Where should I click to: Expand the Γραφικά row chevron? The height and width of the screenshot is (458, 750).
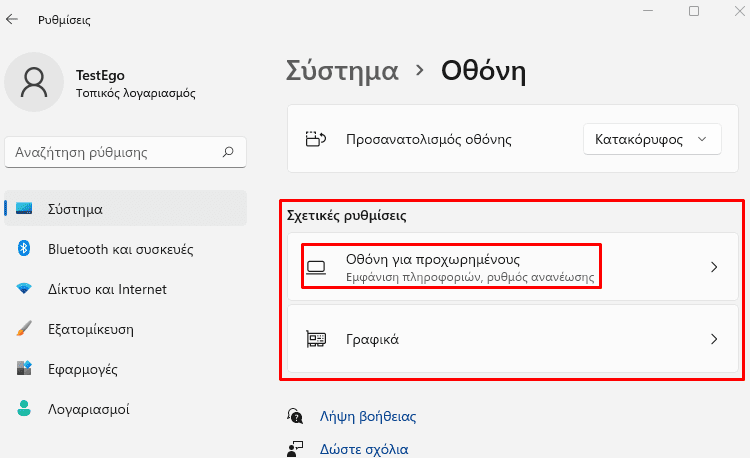coord(713,339)
